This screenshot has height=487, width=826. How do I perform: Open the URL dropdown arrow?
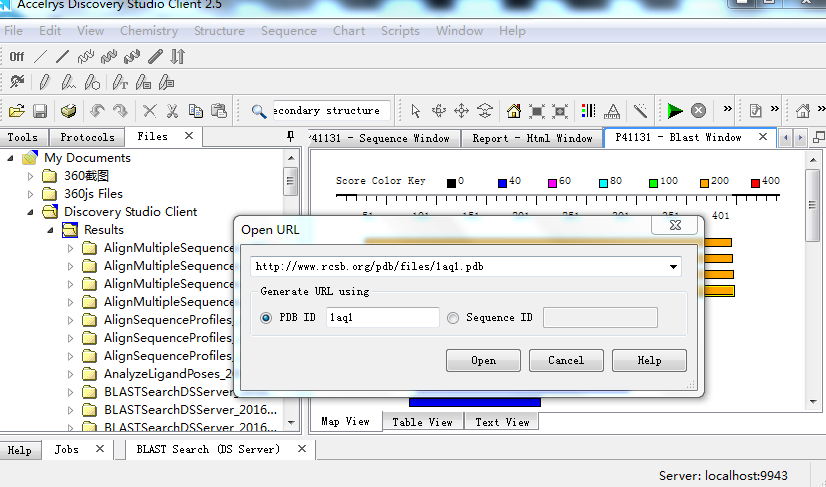(673, 267)
